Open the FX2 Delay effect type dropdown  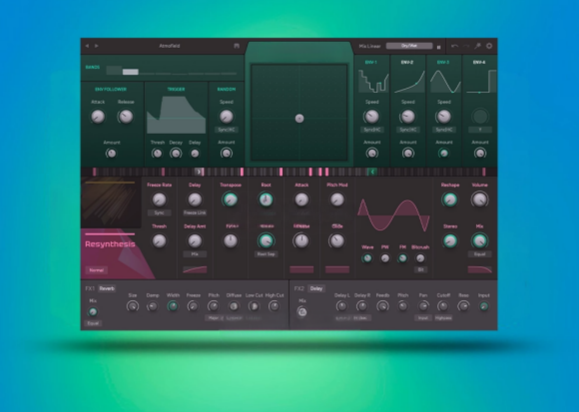click(x=316, y=289)
